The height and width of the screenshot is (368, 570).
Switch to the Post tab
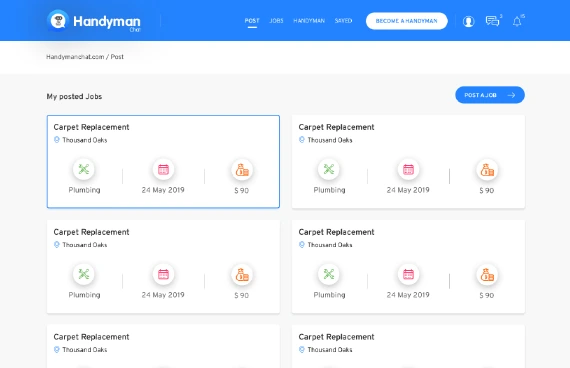coord(252,21)
